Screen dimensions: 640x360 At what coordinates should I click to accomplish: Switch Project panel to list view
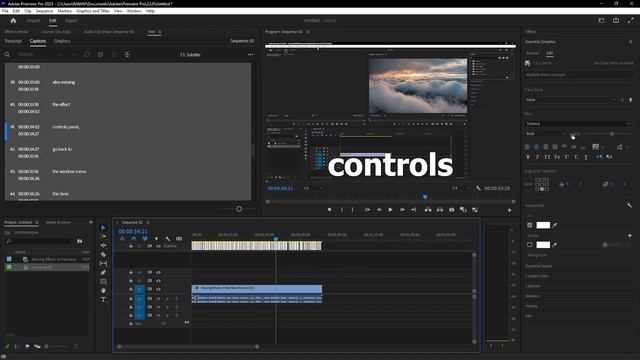click(x=17, y=347)
